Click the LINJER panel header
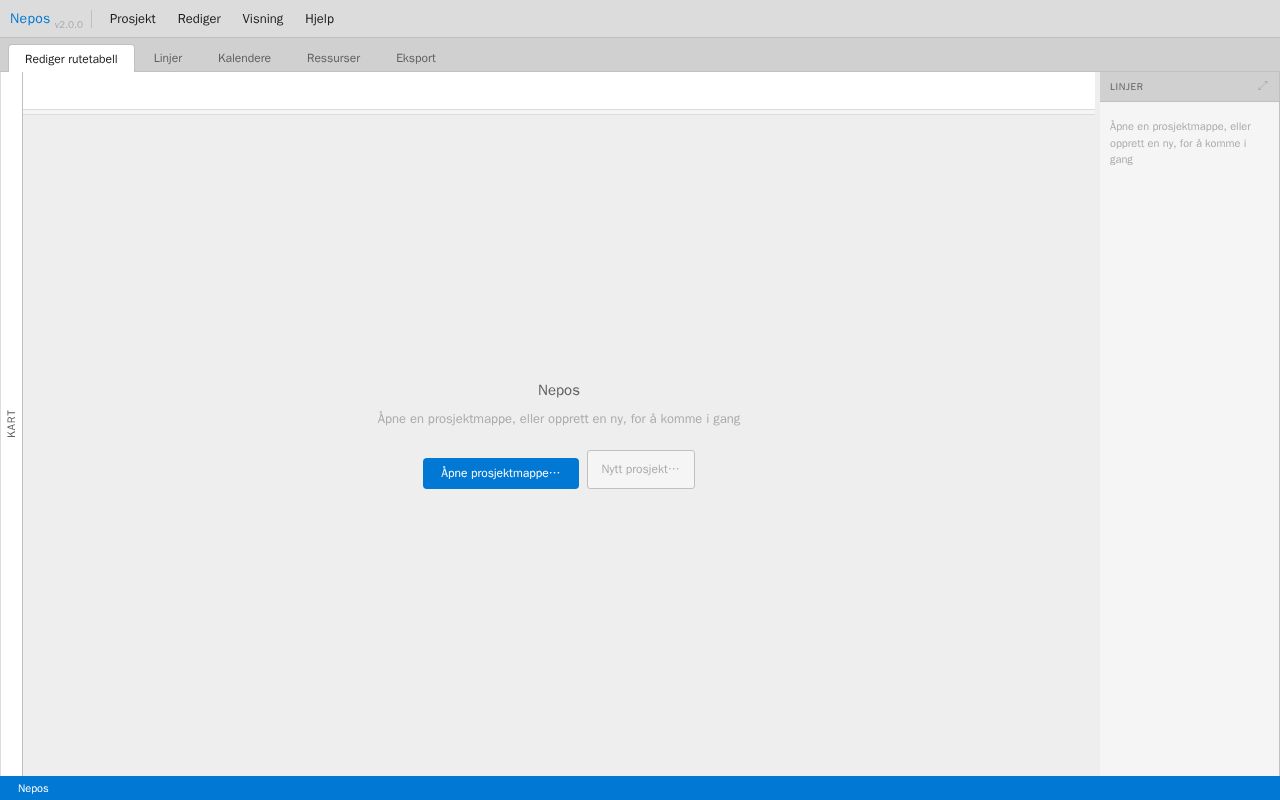 [x=1190, y=87]
